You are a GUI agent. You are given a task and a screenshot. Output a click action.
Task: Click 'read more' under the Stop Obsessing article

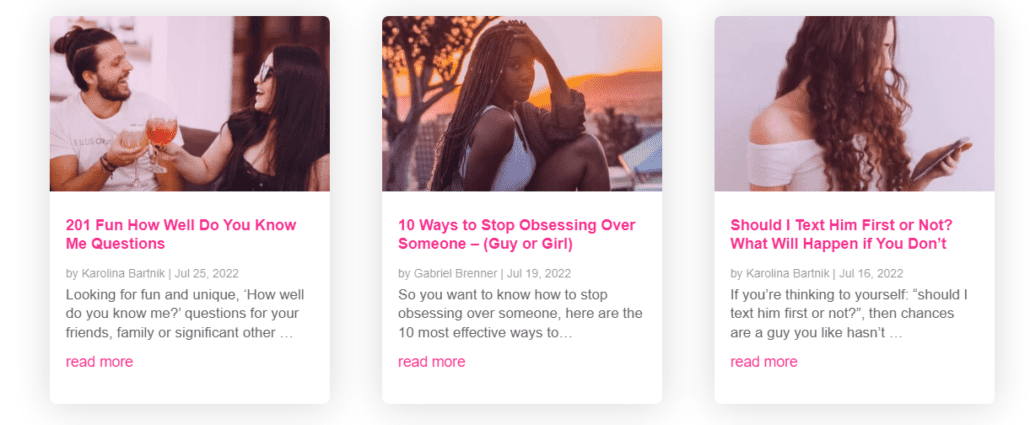tap(432, 362)
